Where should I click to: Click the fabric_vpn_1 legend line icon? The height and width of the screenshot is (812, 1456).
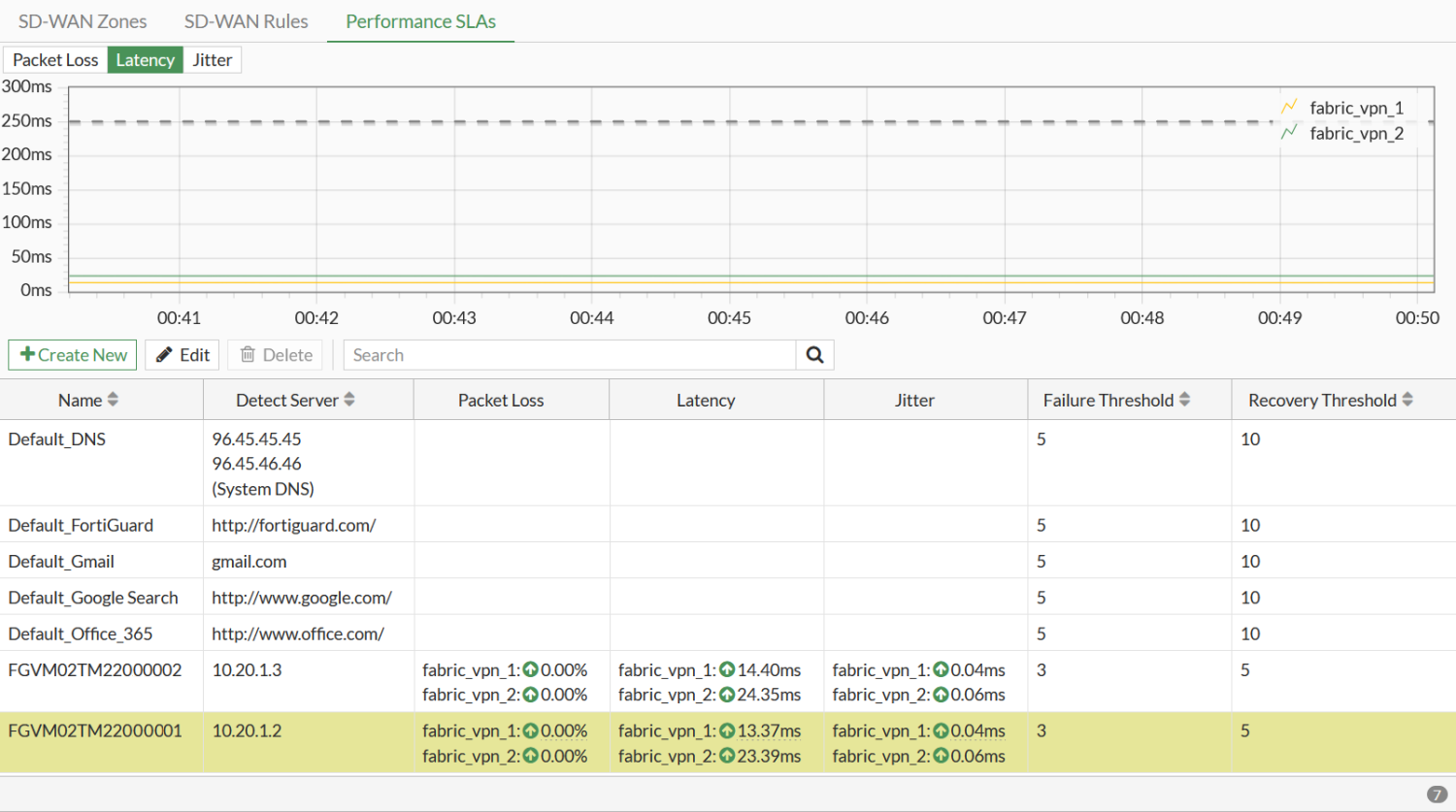1289,108
